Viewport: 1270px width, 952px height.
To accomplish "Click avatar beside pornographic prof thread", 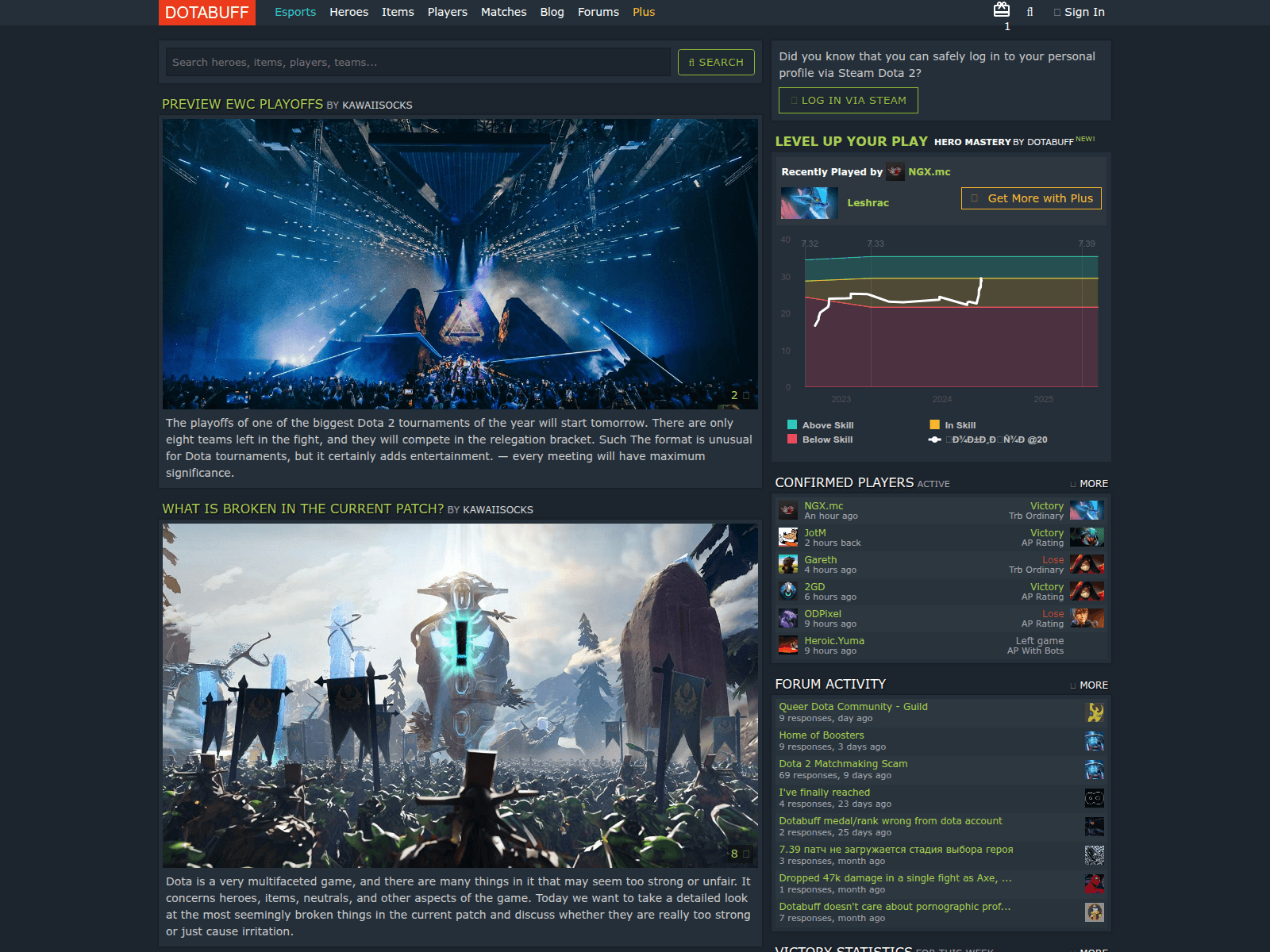I will tap(1095, 912).
